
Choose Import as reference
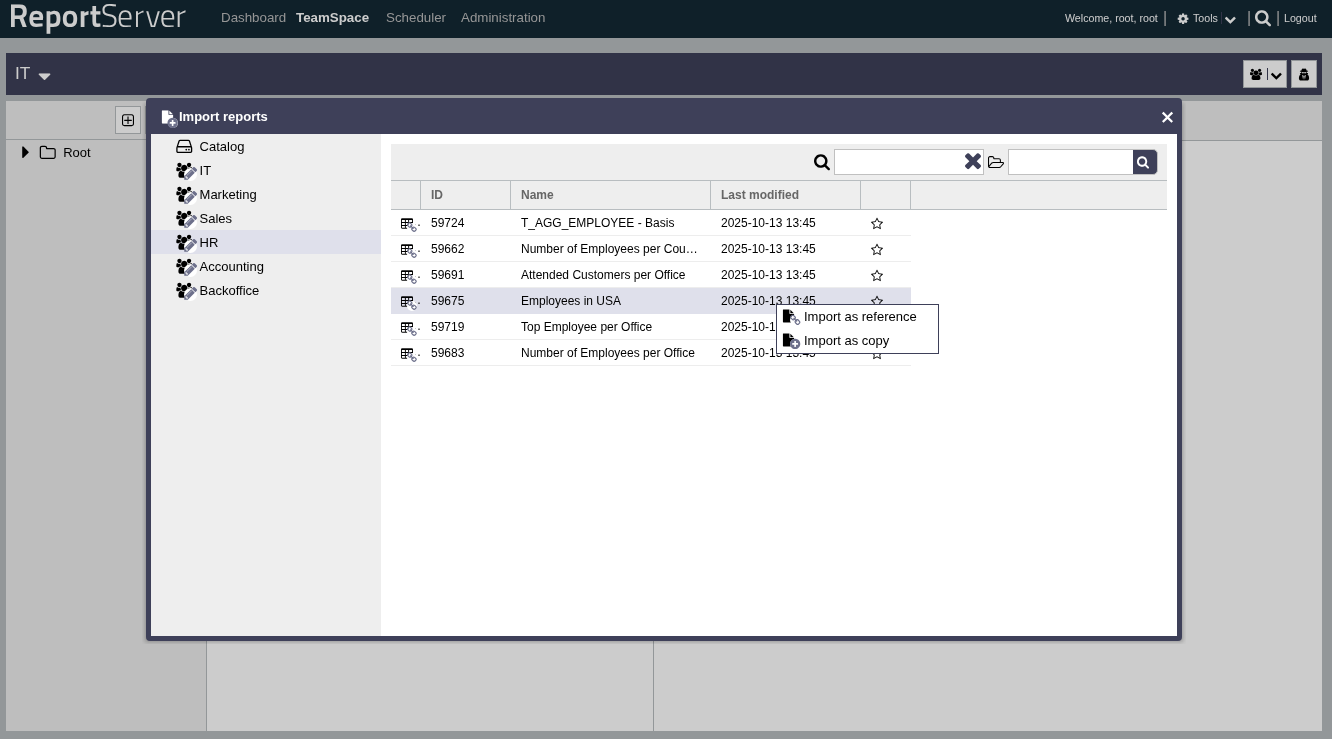(859, 317)
